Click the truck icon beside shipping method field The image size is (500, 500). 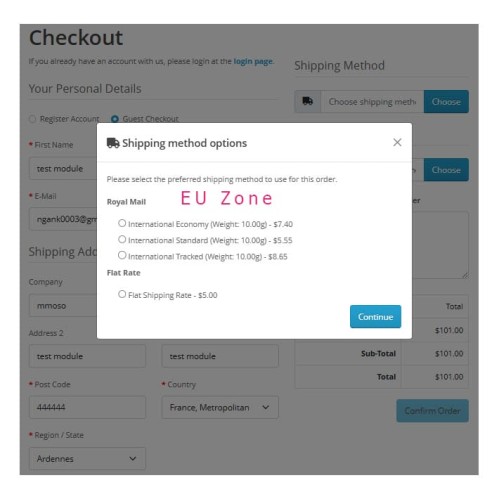pyautogui.click(x=307, y=101)
